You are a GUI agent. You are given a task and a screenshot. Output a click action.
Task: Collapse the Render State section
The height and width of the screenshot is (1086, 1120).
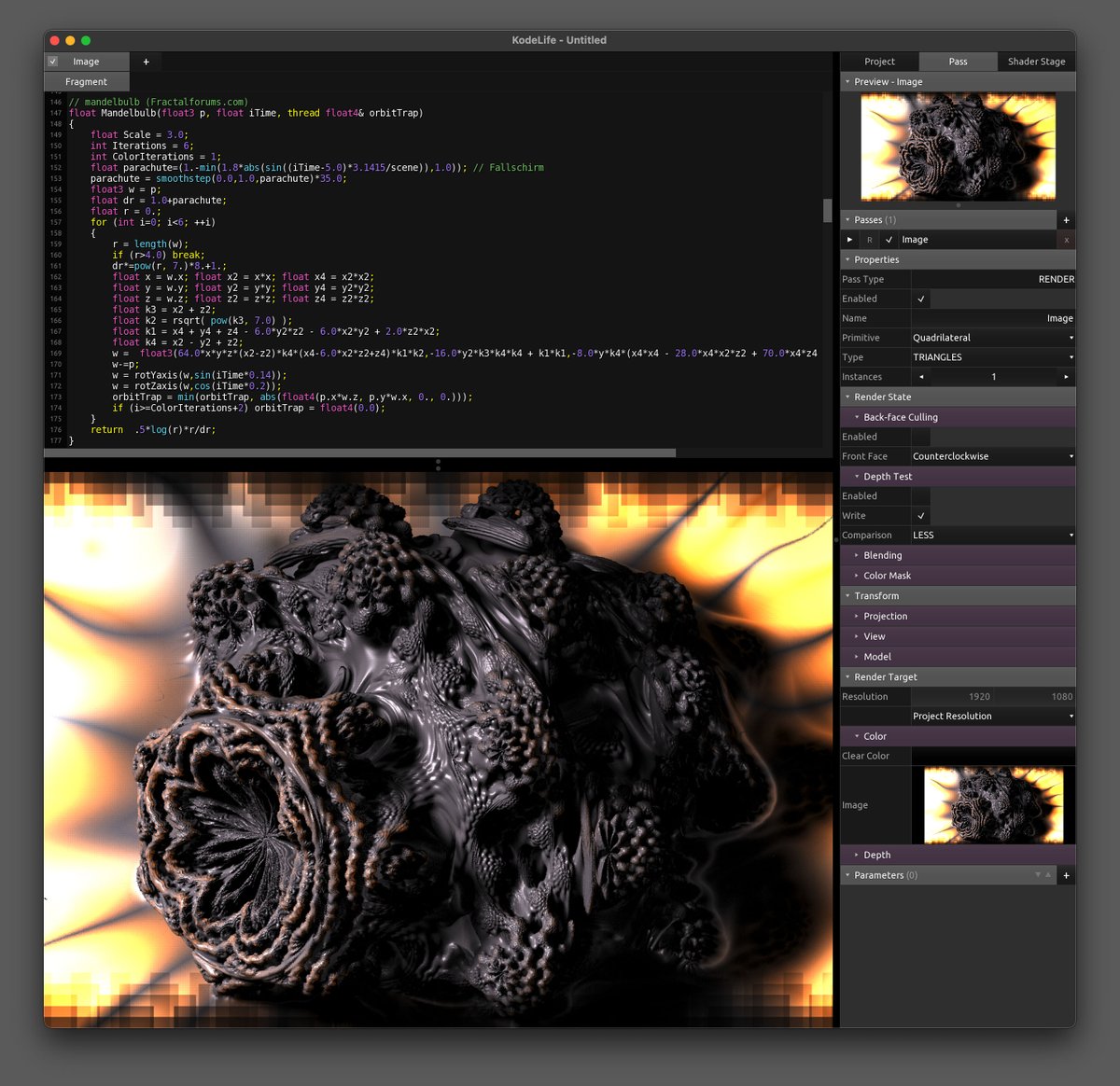[847, 397]
